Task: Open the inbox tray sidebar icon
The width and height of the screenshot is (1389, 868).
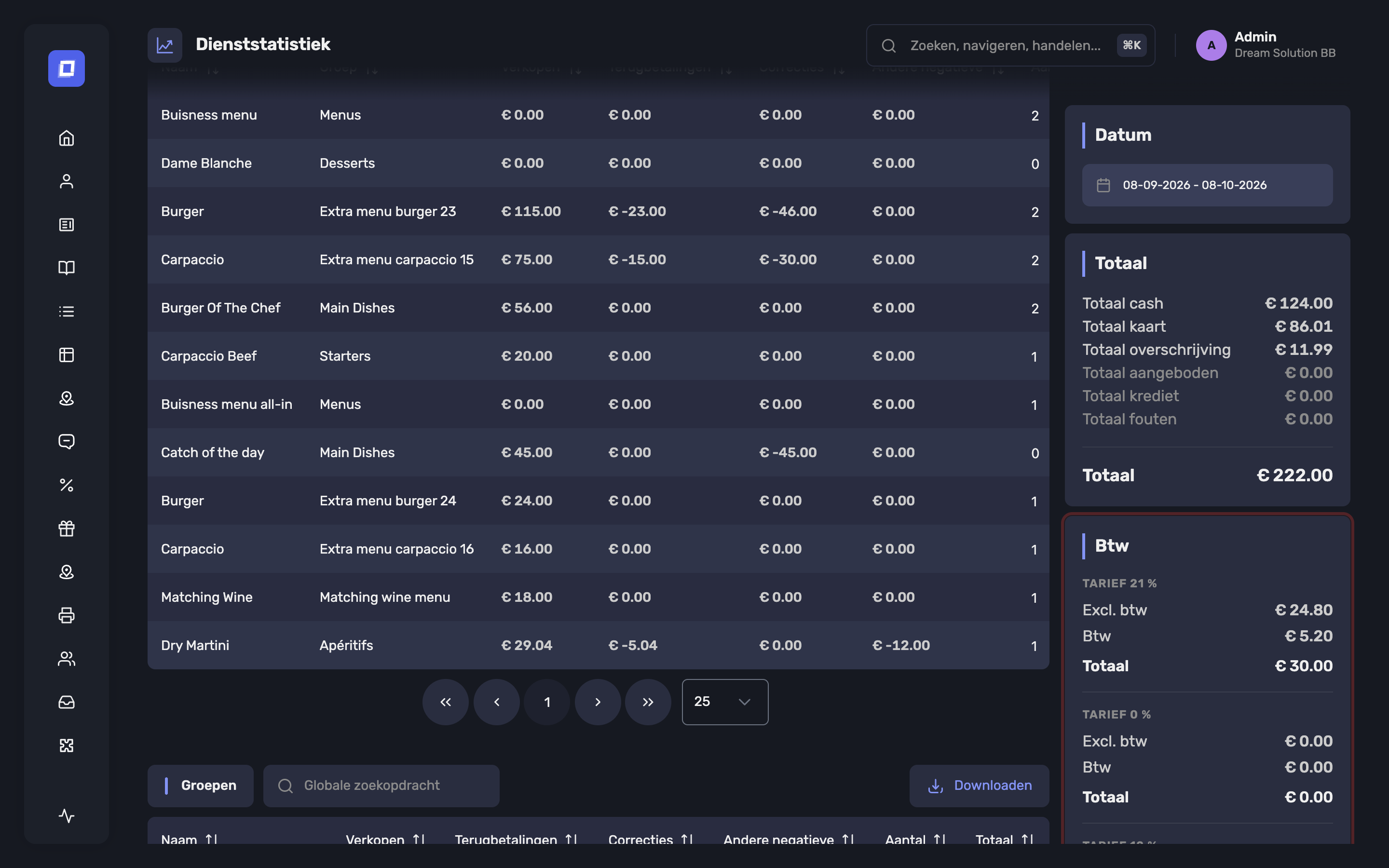Action: pyautogui.click(x=67, y=702)
